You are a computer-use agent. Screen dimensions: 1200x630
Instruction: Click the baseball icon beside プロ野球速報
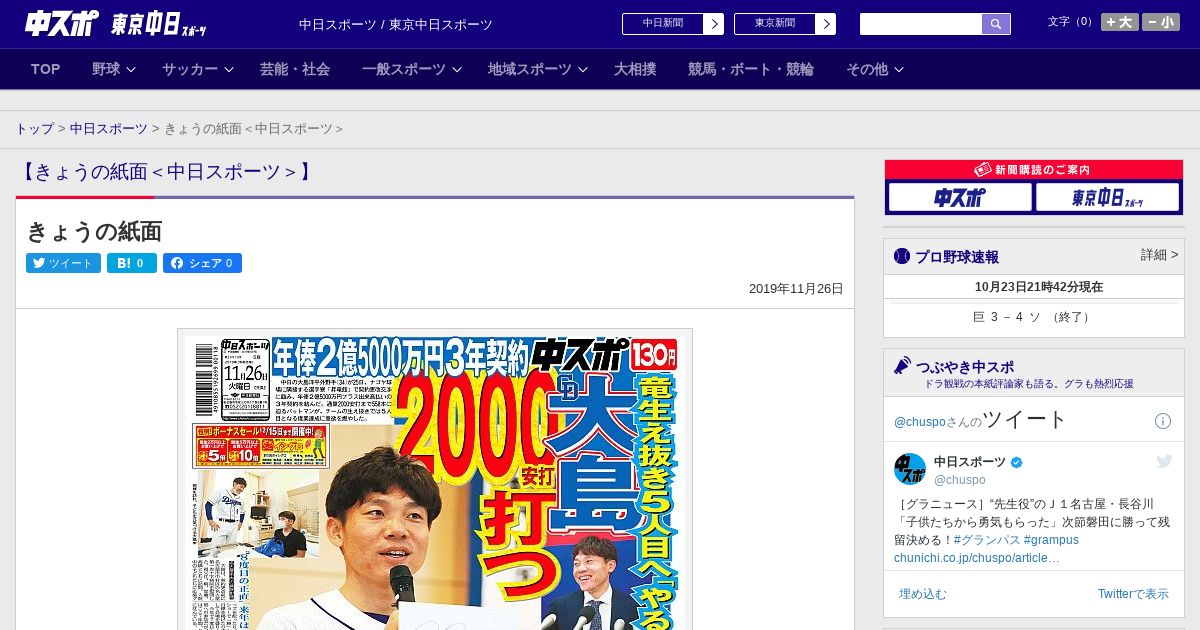pos(902,256)
